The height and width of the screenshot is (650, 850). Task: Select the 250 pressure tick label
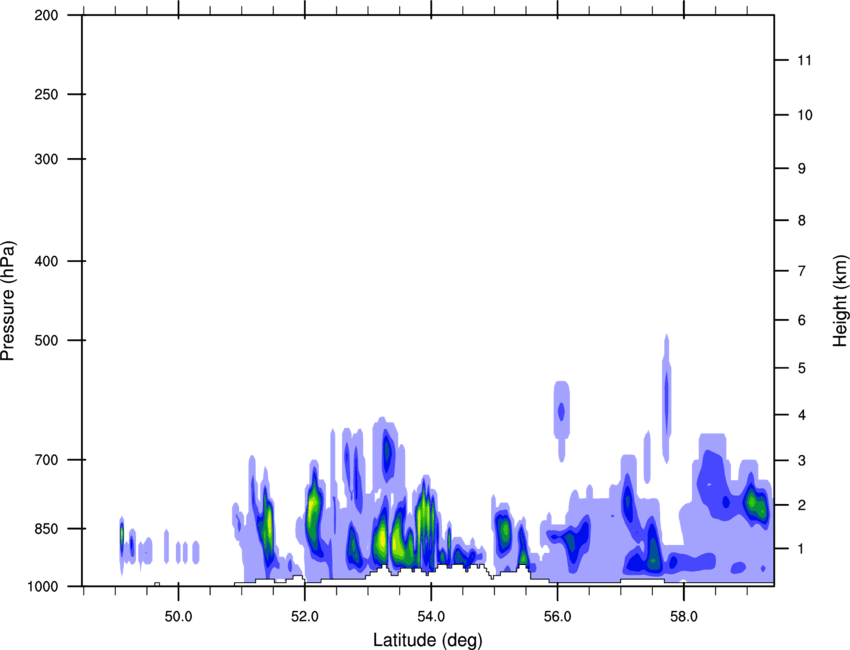pyautogui.click(x=46, y=94)
